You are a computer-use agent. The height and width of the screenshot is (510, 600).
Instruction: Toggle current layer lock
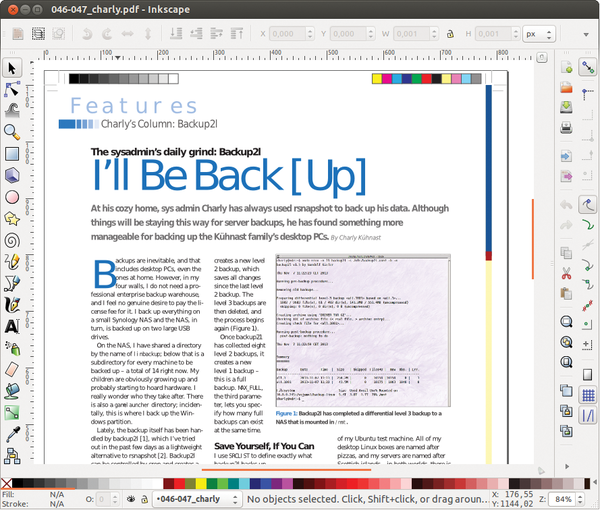point(145,499)
